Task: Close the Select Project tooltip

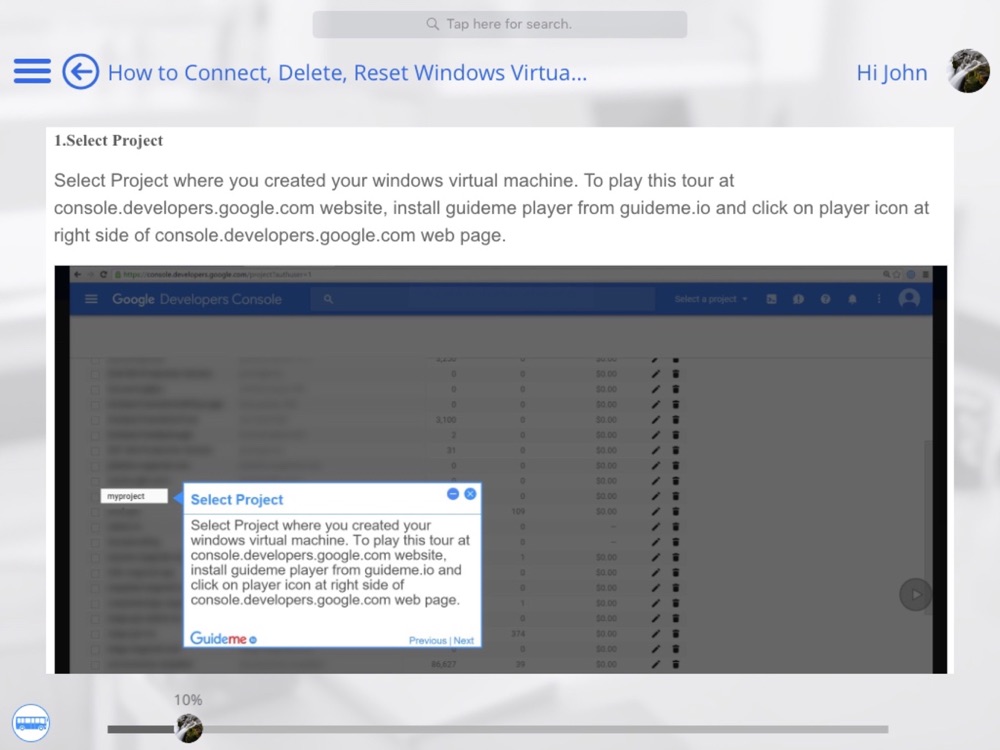Action: (x=470, y=494)
